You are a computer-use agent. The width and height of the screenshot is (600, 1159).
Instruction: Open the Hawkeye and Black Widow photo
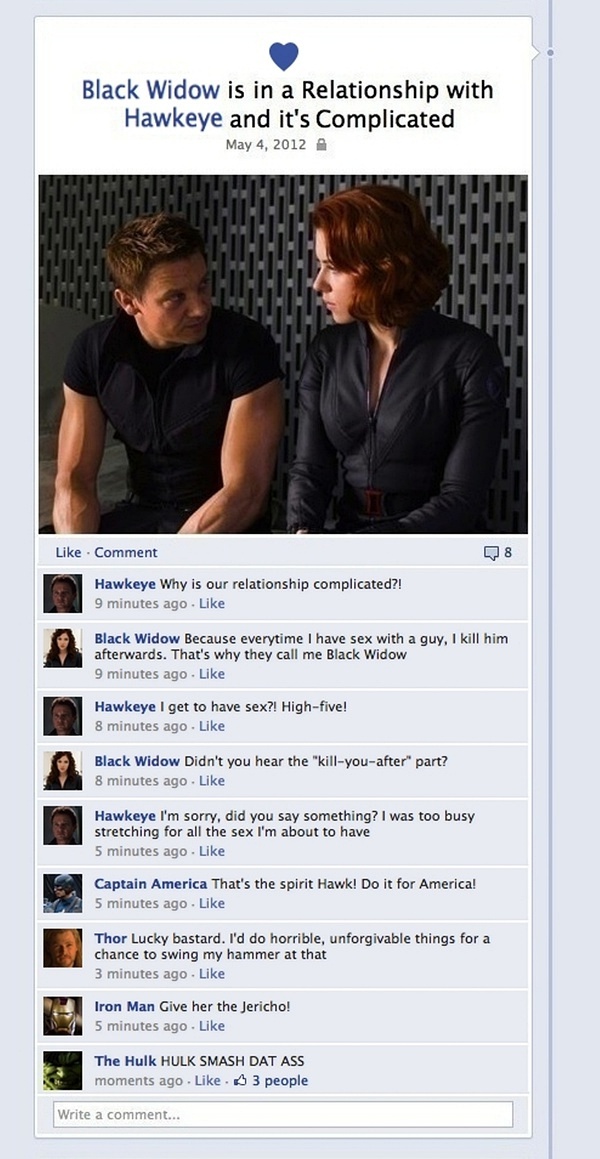[283, 354]
